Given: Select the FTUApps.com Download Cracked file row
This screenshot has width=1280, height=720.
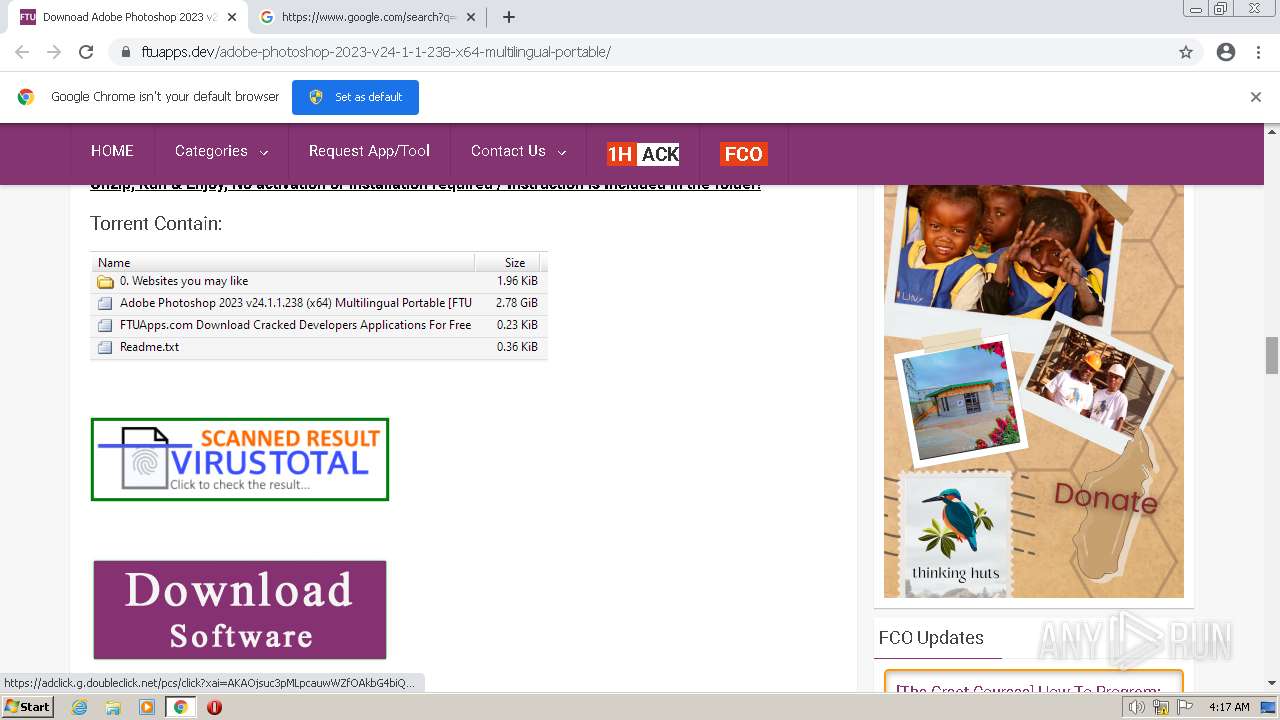Looking at the screenshot, I should click(x=319, y=325).
